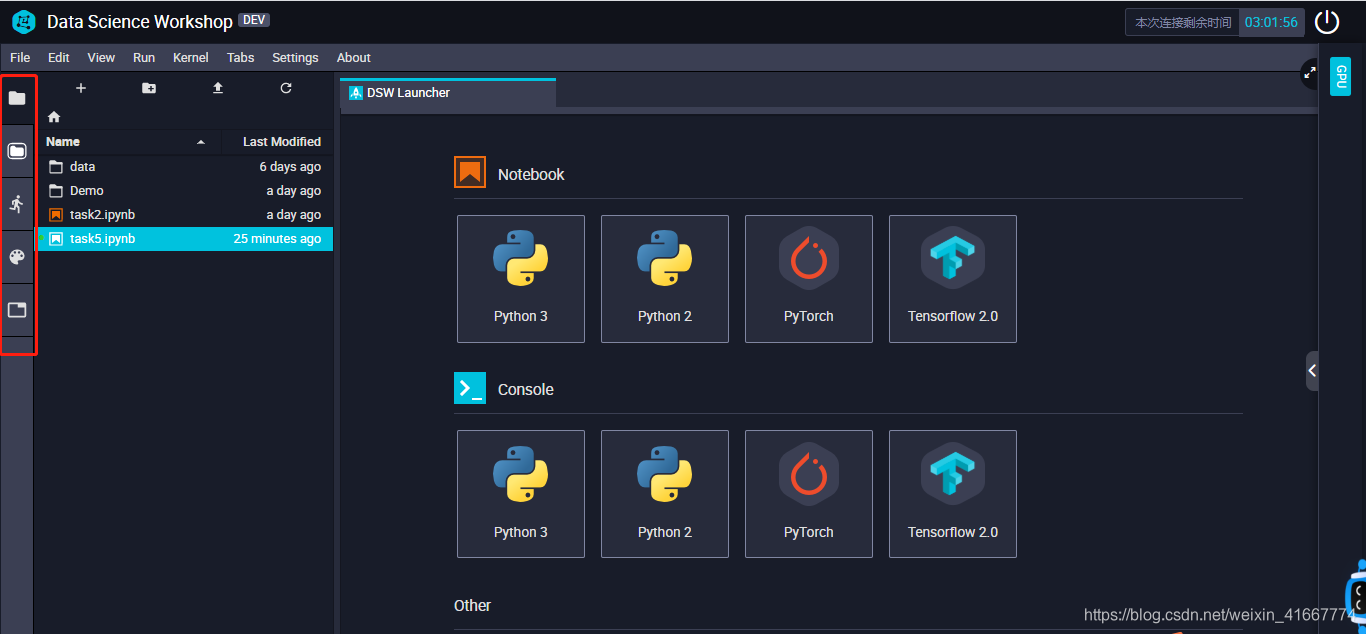This screenshot has height=634, width=1366.
Task: Open the file browser sidebar icon
Action: pyautogui.click(x=17, y=98)
